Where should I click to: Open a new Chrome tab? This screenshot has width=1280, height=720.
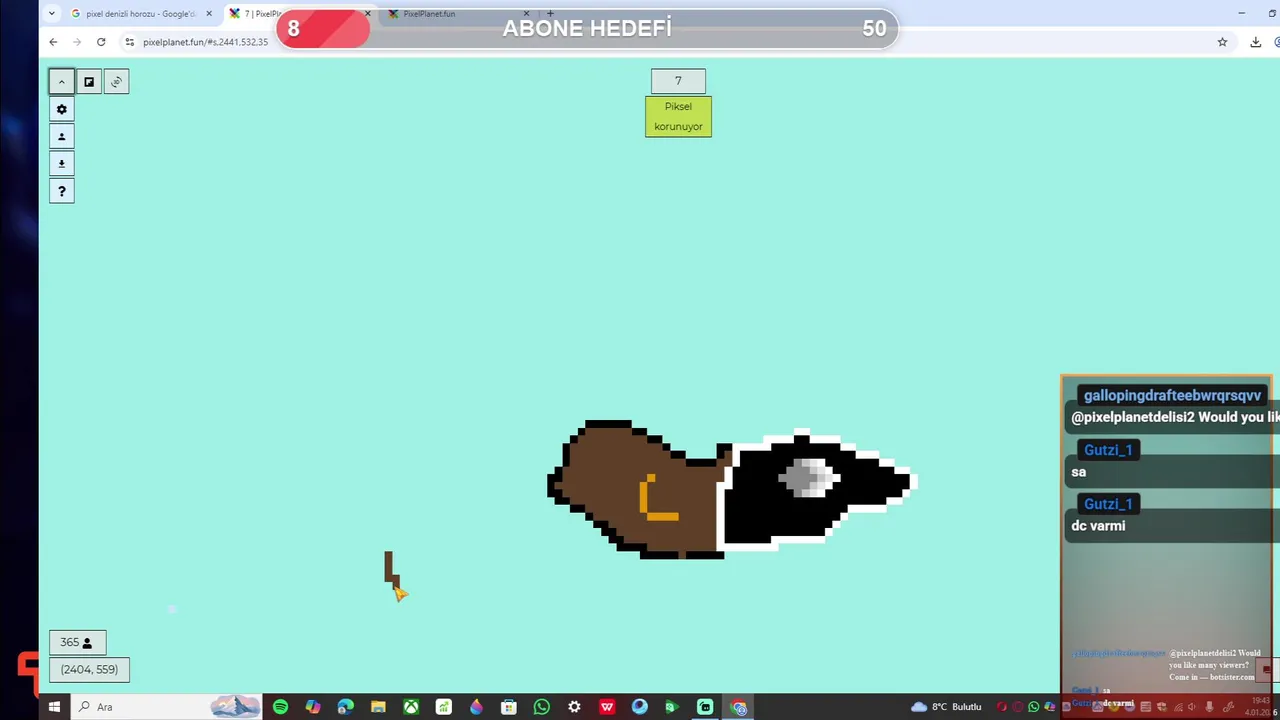click(x=550, y=14)
